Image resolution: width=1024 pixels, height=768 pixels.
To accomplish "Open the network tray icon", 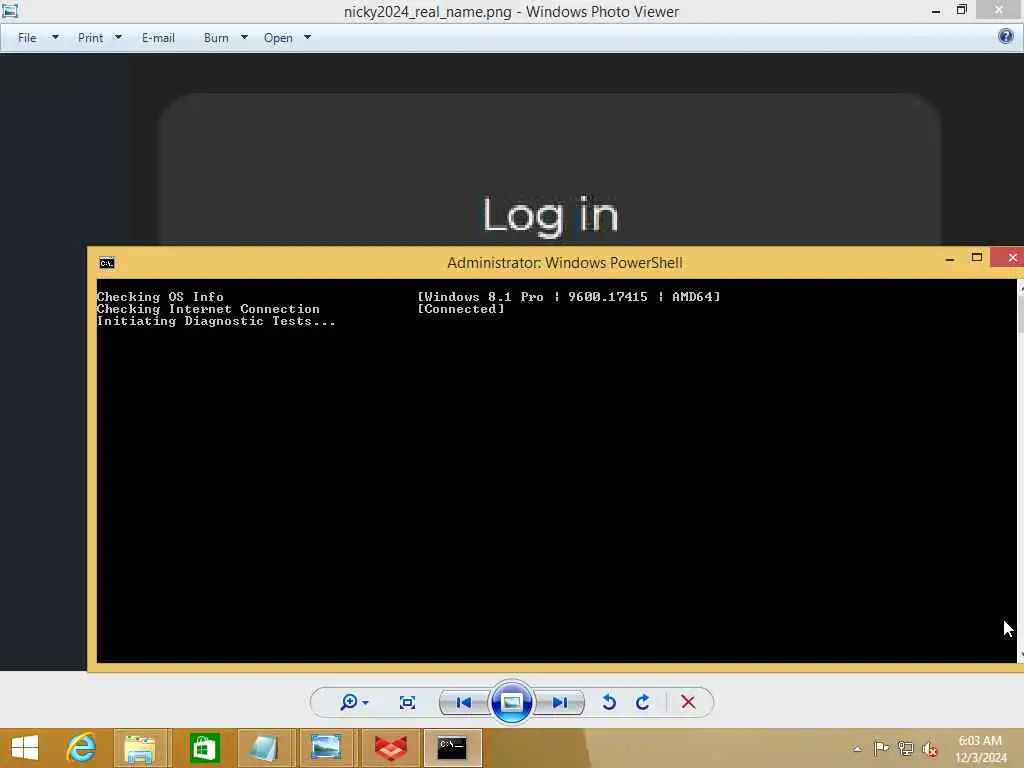I will (905, 748).
